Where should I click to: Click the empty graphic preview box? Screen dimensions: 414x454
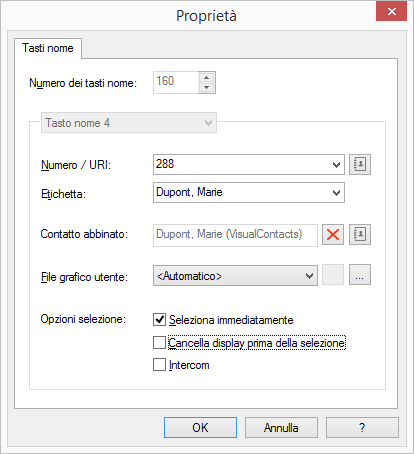[333, 275]
